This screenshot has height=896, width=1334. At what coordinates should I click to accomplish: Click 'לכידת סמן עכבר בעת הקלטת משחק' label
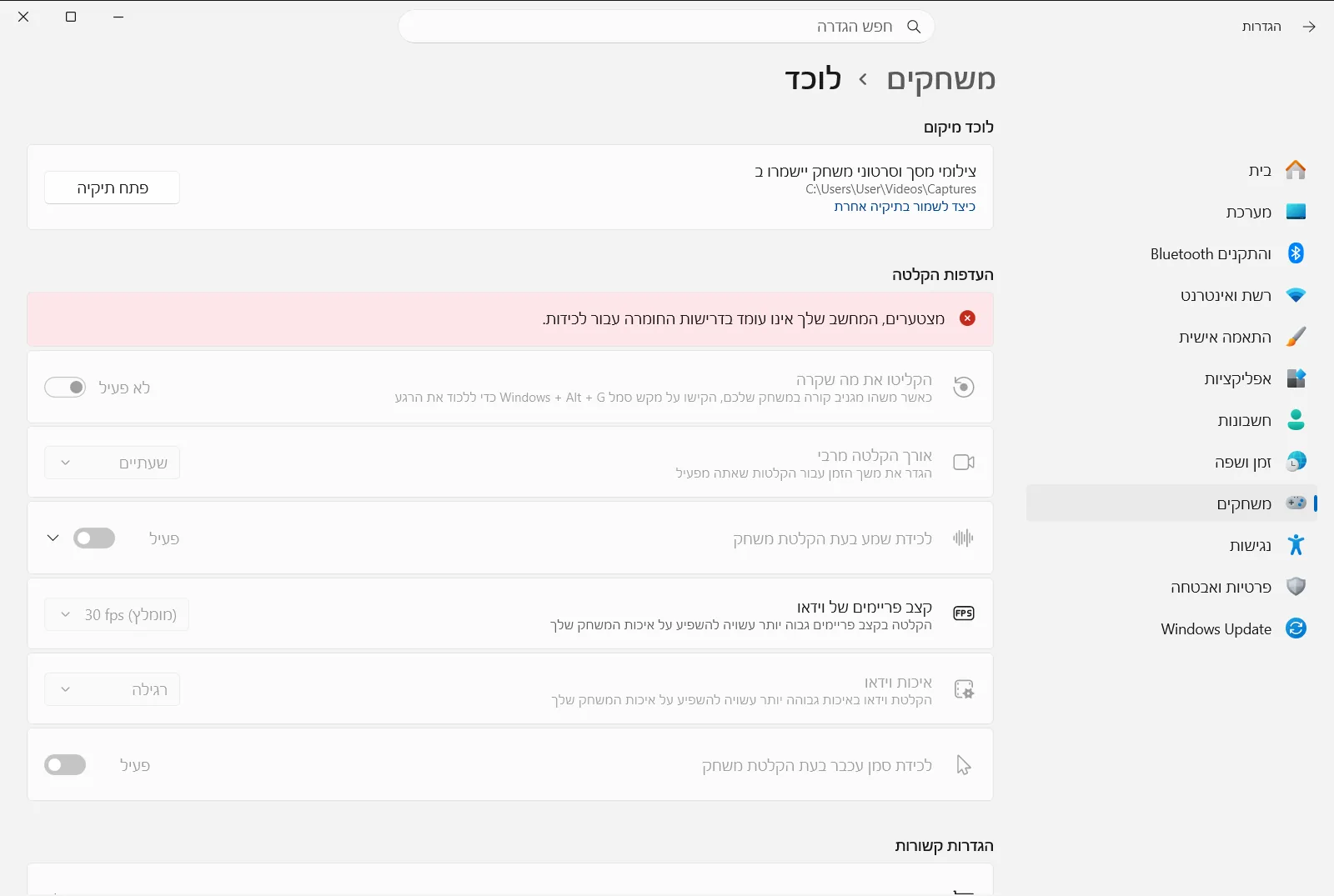coord(816,765)
